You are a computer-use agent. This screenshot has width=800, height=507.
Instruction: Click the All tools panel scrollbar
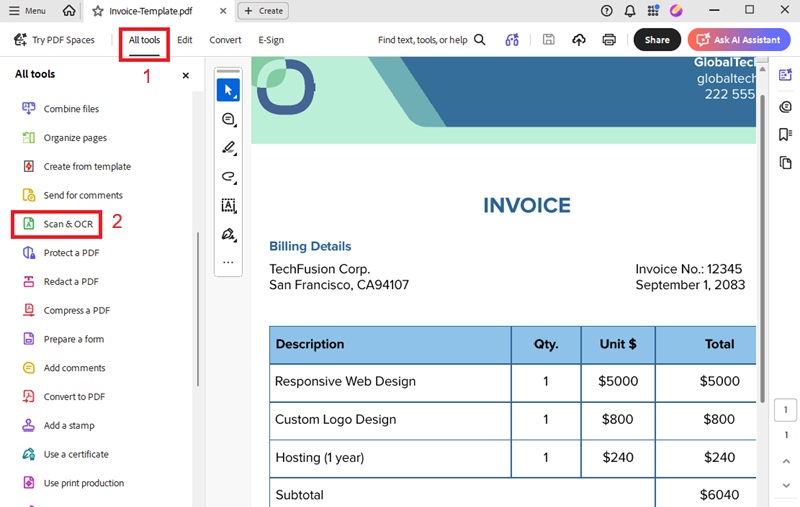198,310
